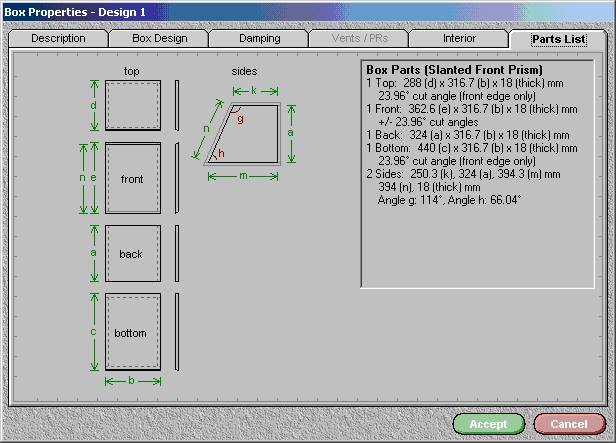
Task: Select the Damping tab
Action: pos(259,38)
